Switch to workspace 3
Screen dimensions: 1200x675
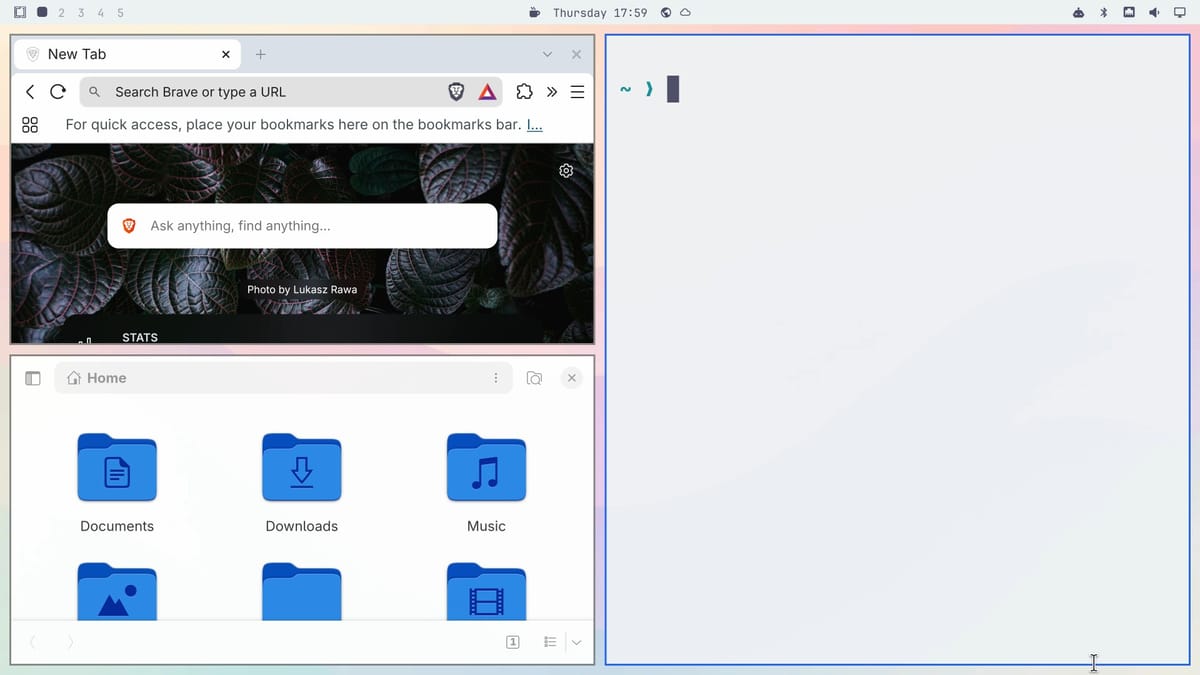click(81, 13)
